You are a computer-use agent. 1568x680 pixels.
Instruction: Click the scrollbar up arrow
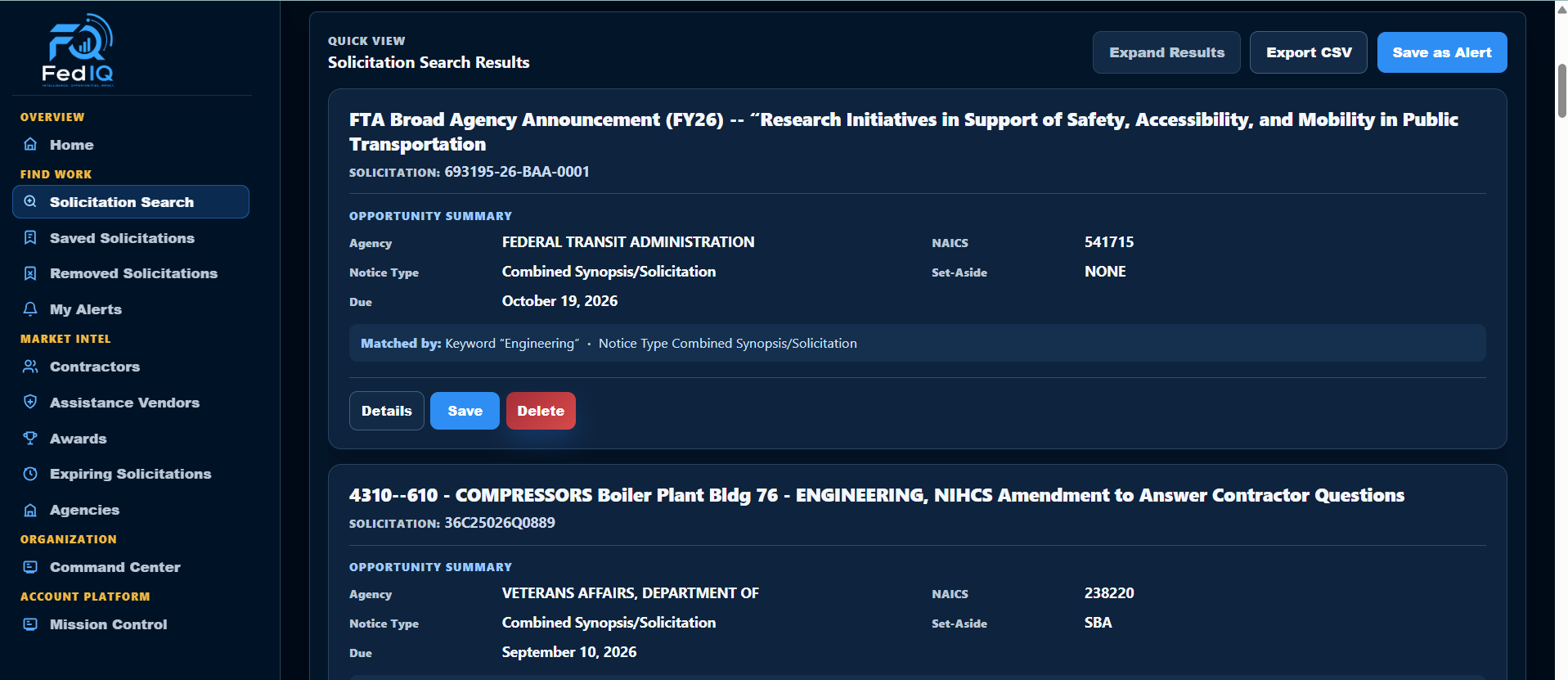[x=1561, y=9]
